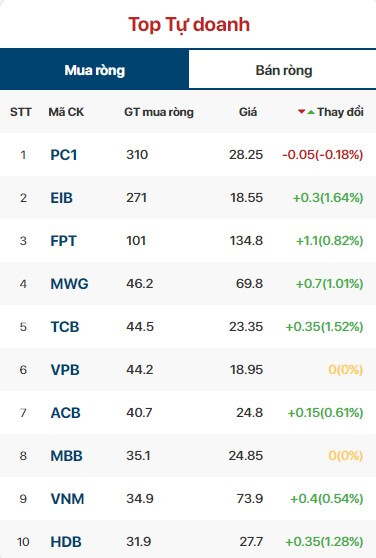Click the green up-arrow sort icon
The image size is (376, 558).
[311, 112]
